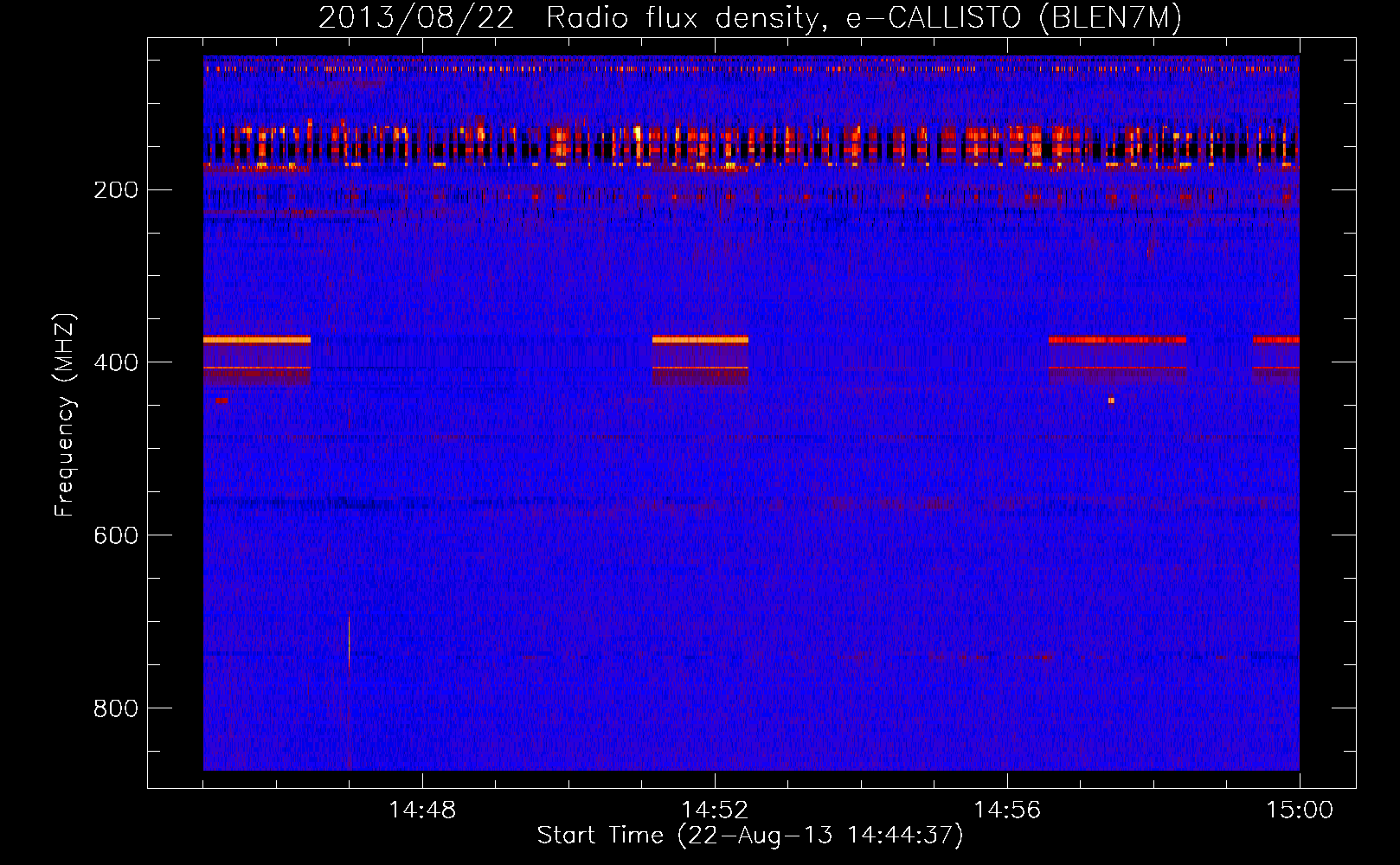Screen dimensions: 1400x865
Task: Click the time tick label 14:56
Action: [x=1007, y=811]
